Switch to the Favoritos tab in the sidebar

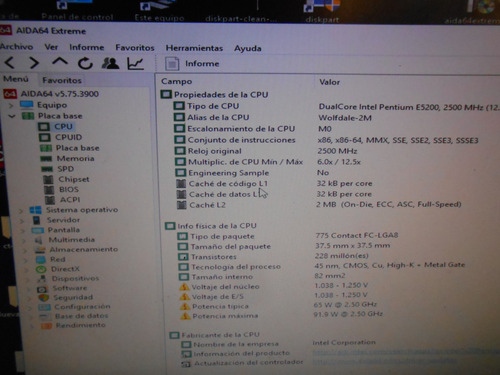(x=62, y=80)
